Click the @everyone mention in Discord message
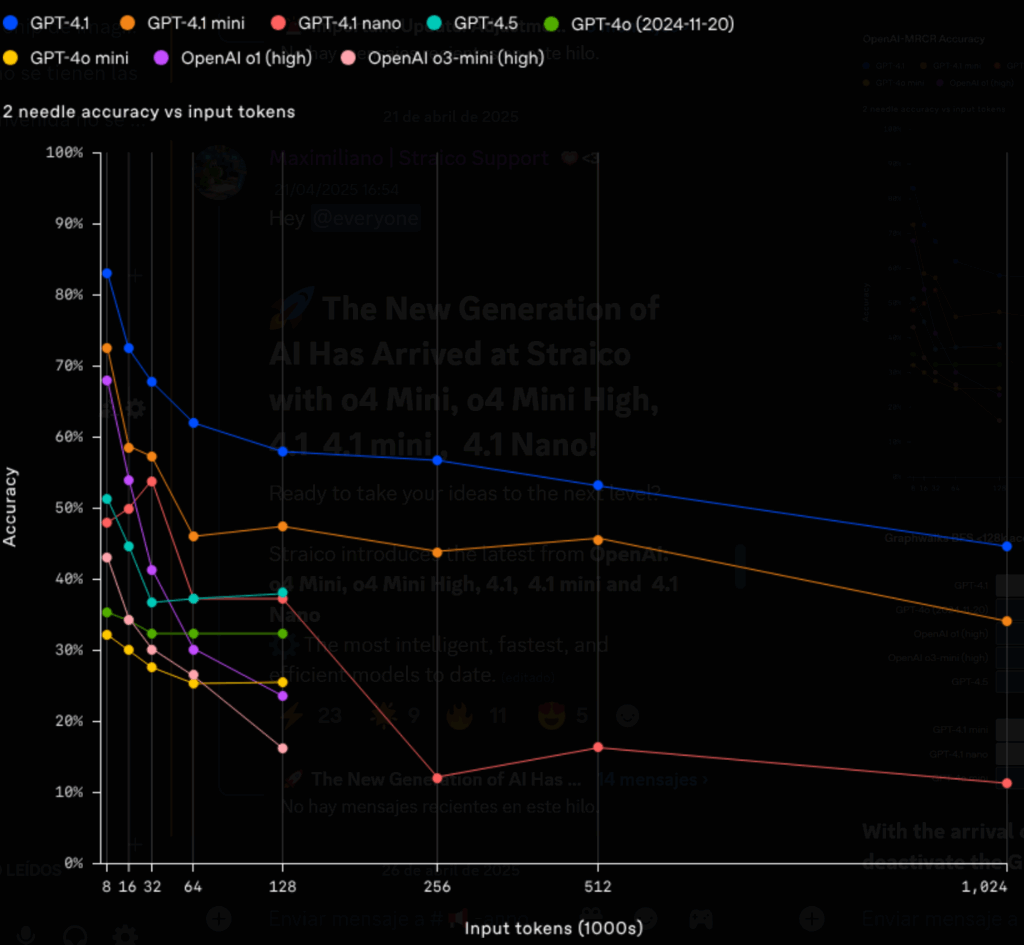Screen dimensions: 1024x945 [366, 218]
